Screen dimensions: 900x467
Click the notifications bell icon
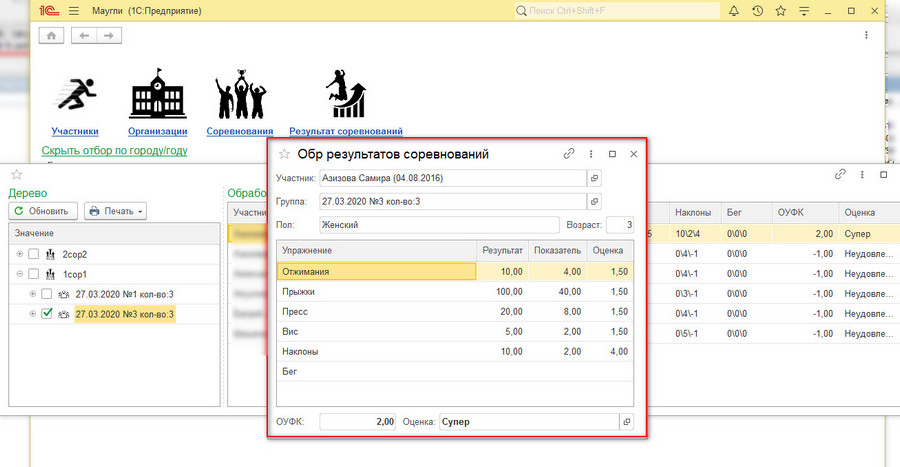(735, 11)
